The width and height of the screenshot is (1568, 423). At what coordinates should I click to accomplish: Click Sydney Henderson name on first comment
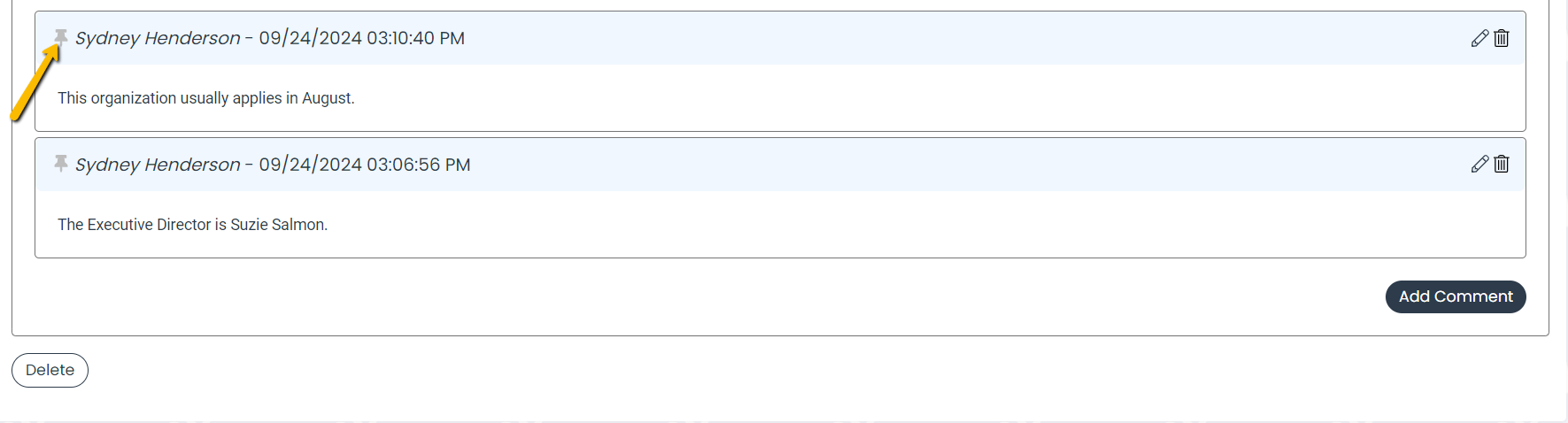click(x=158, y=38)
